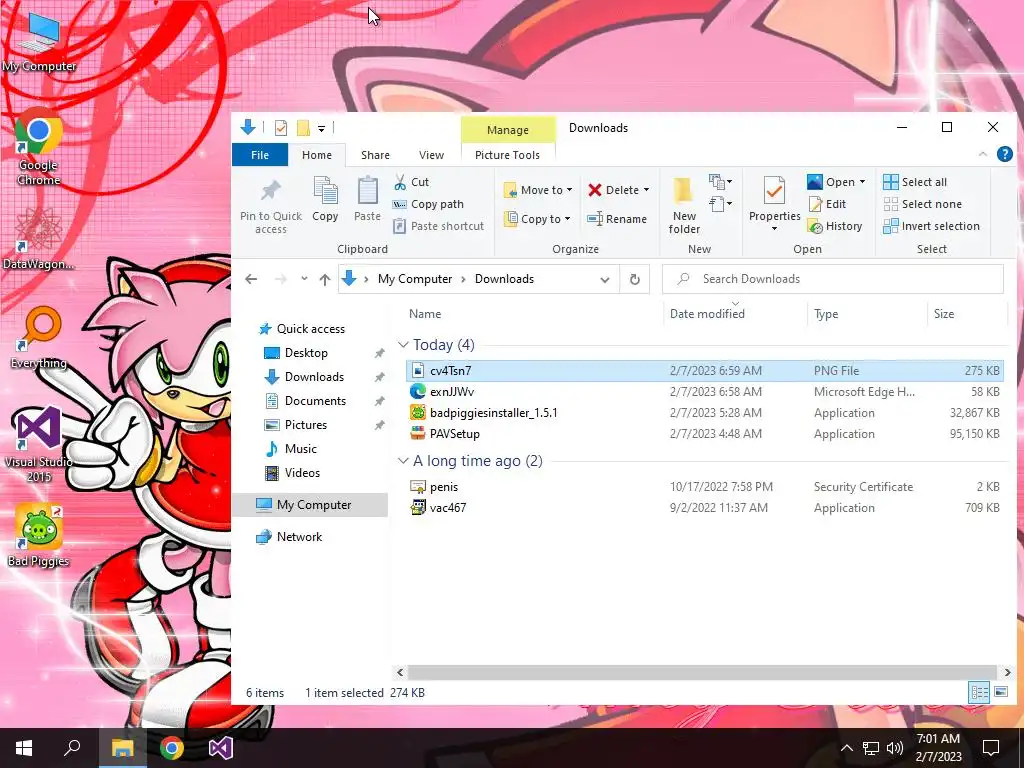This screenshot has height=768, width=1024.
Task: Open the New item dropdown
Action: click(x=720, y=181)
